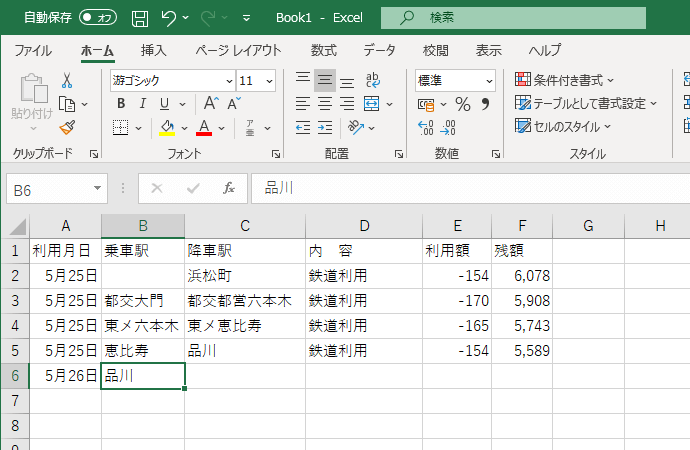Image resolution: width=690 pixels, height=450 pixels.
Task: Open Alignment (配置) dialog launcher
Action: (x=399, y=154)
